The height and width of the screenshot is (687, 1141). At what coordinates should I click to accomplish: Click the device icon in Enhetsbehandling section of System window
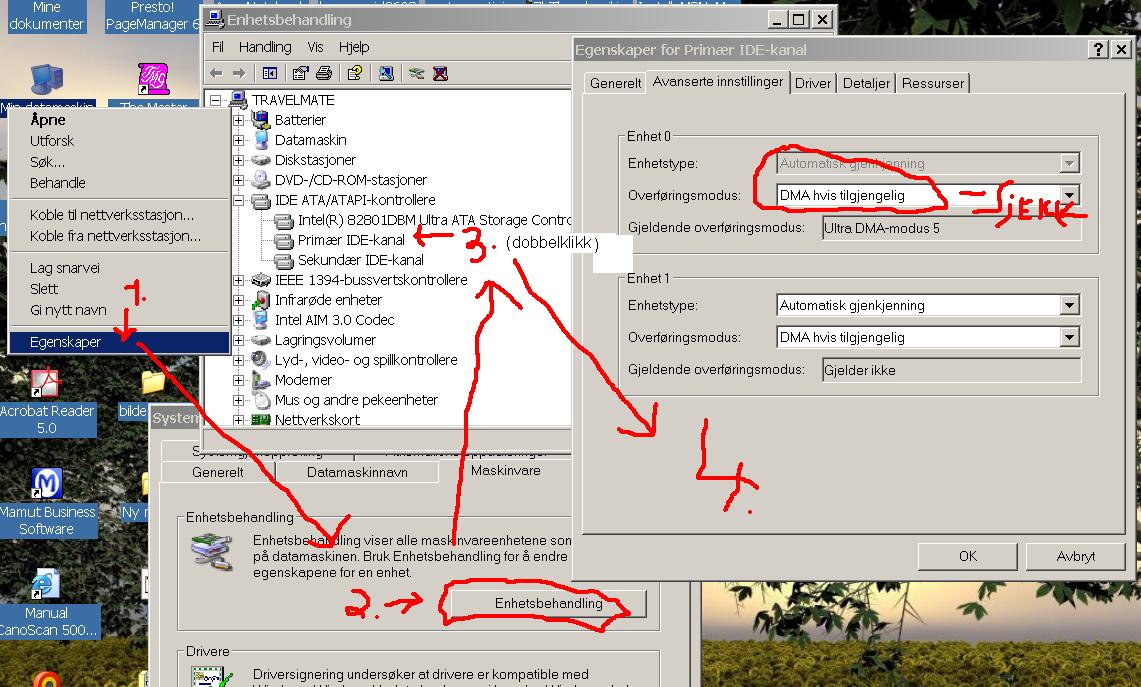point(212,552)
